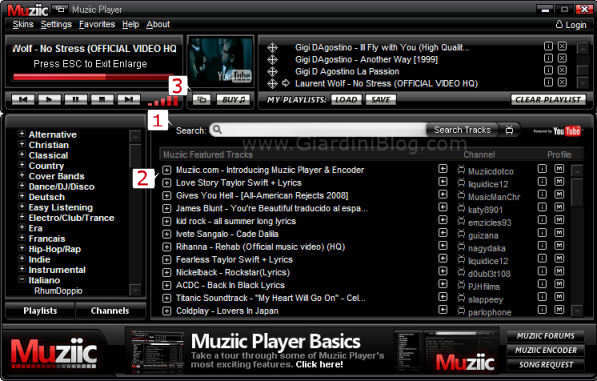Show info for Gigi D Agostino La Passion entry
The width and height of the screenshot is (597, 381).
548,70
